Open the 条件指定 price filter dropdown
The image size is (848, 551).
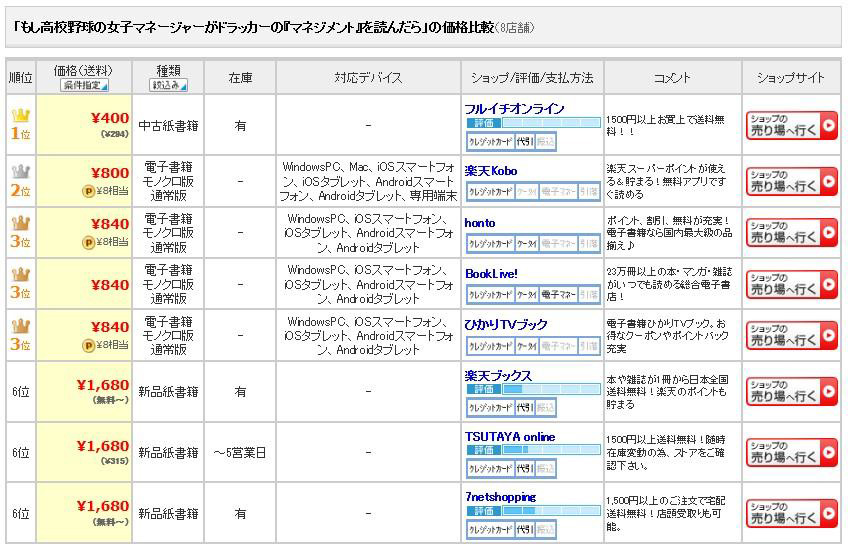84,85
